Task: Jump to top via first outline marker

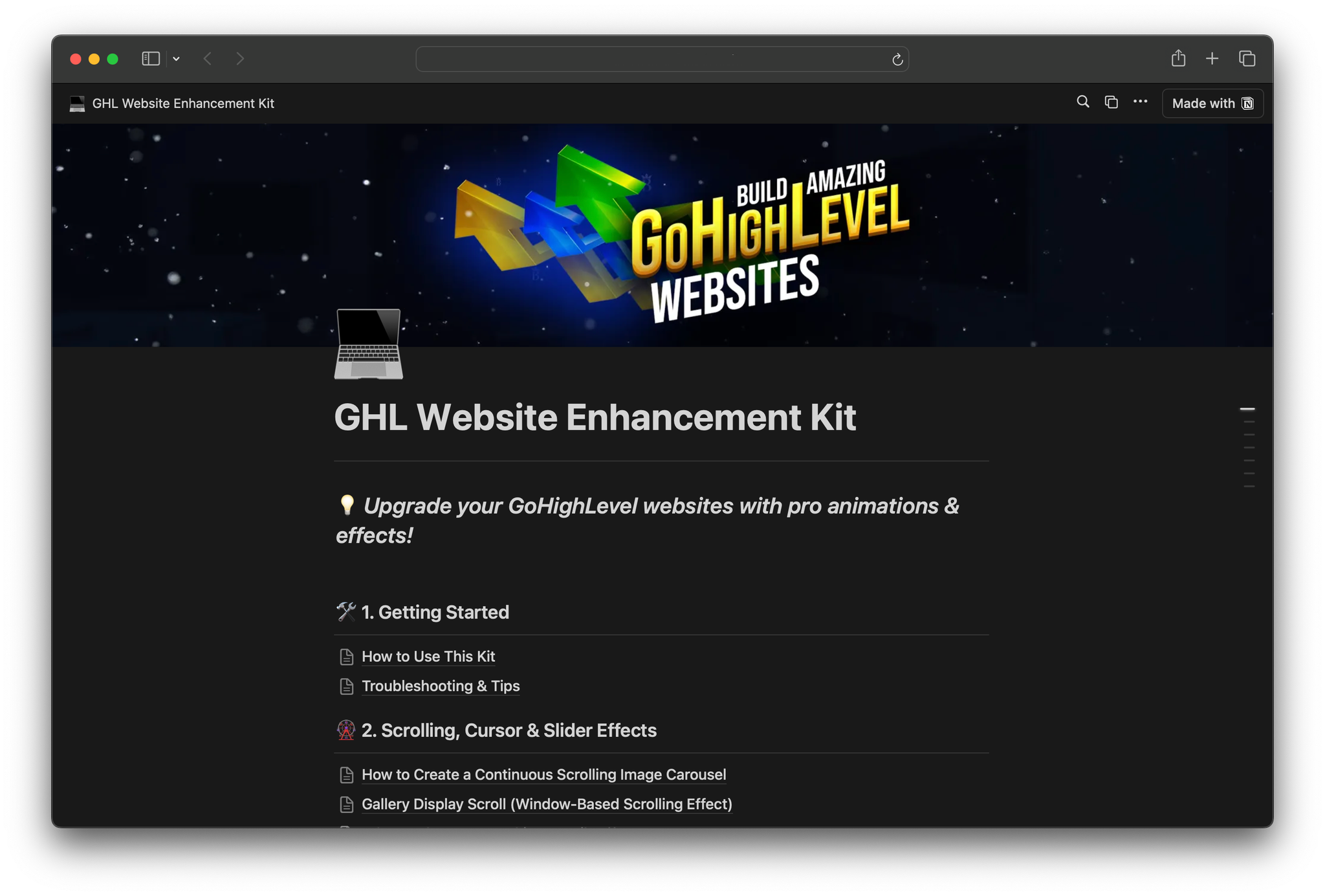Action: coord(1247,409)
